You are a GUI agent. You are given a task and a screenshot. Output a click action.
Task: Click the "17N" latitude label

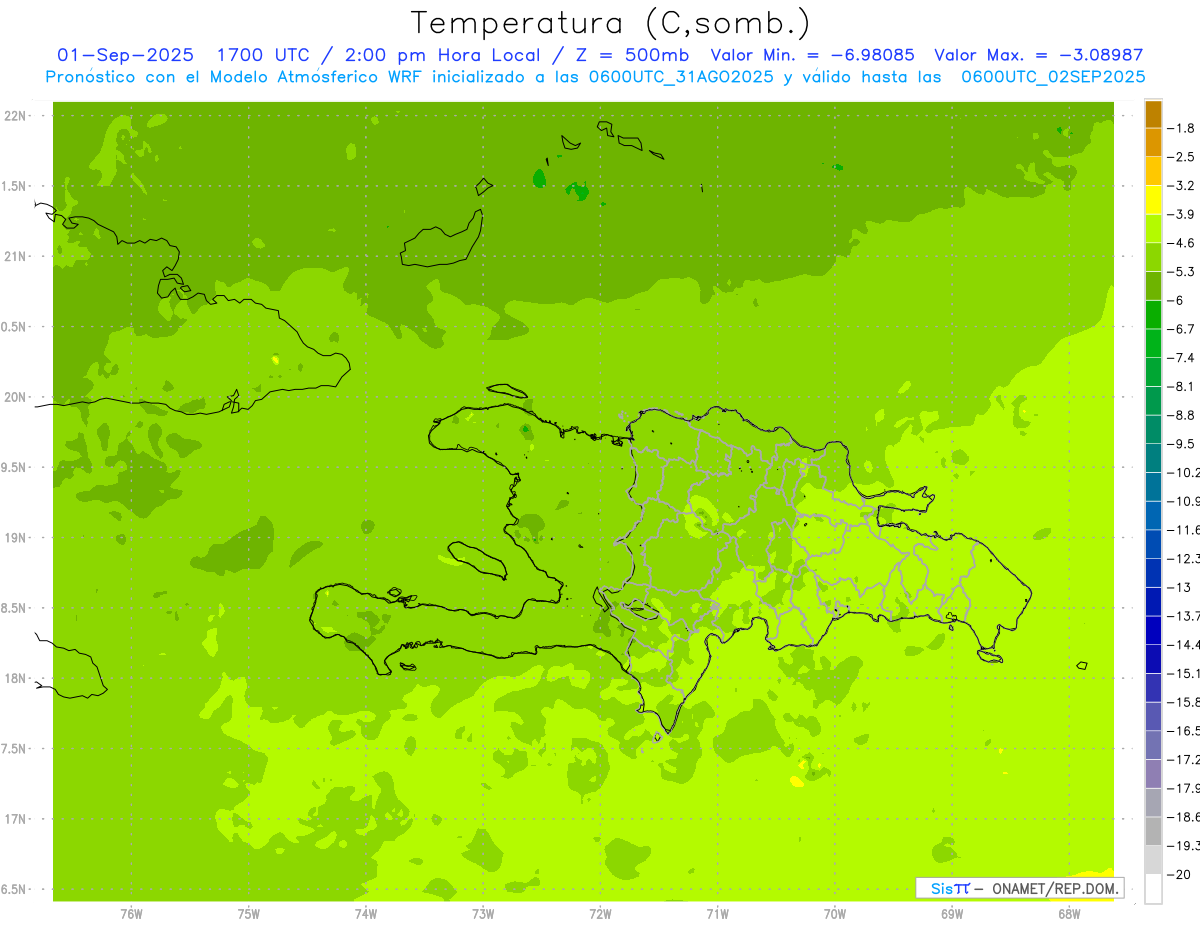pos(17,819)
